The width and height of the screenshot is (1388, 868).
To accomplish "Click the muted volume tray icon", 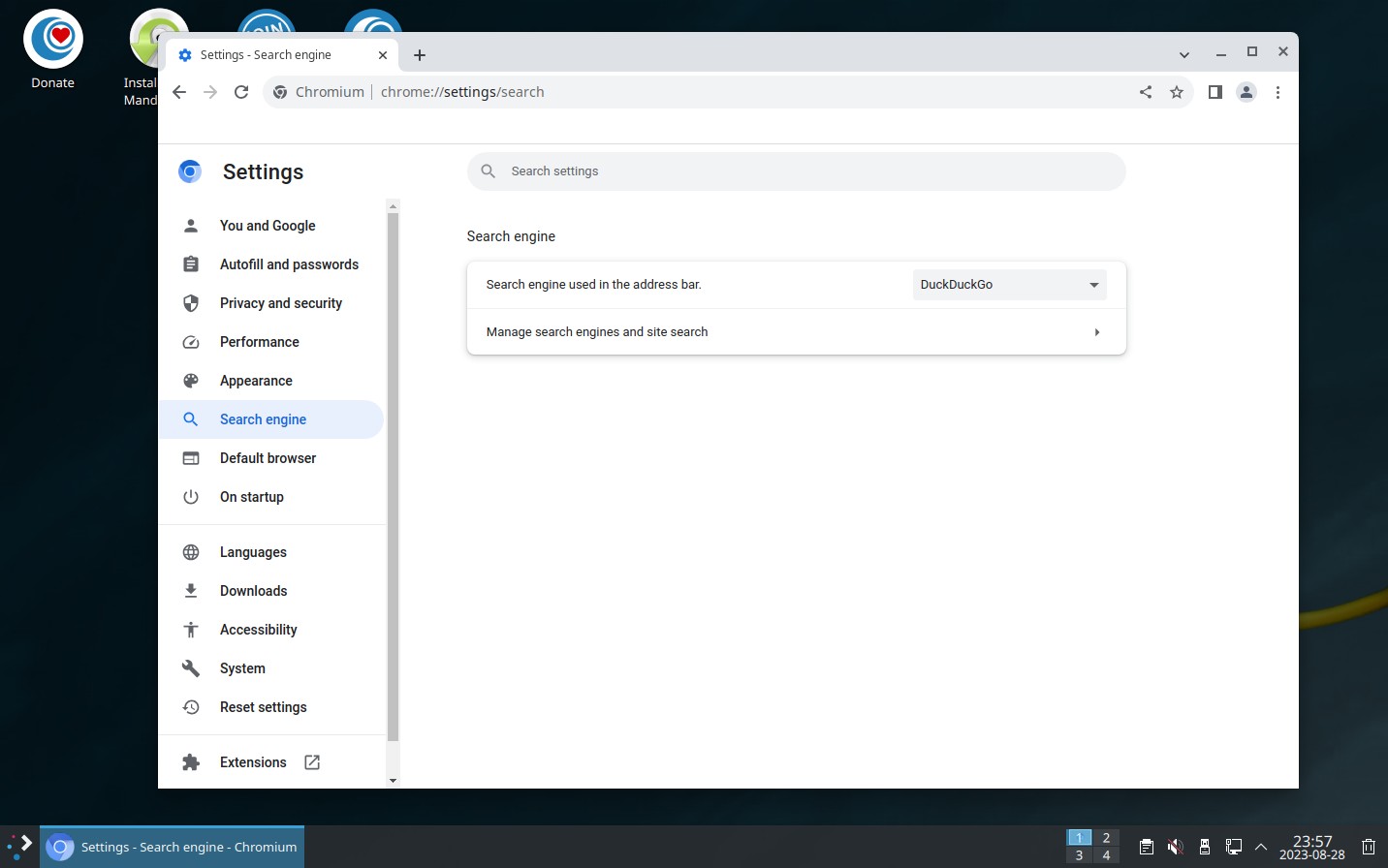I will point(1175,847).
